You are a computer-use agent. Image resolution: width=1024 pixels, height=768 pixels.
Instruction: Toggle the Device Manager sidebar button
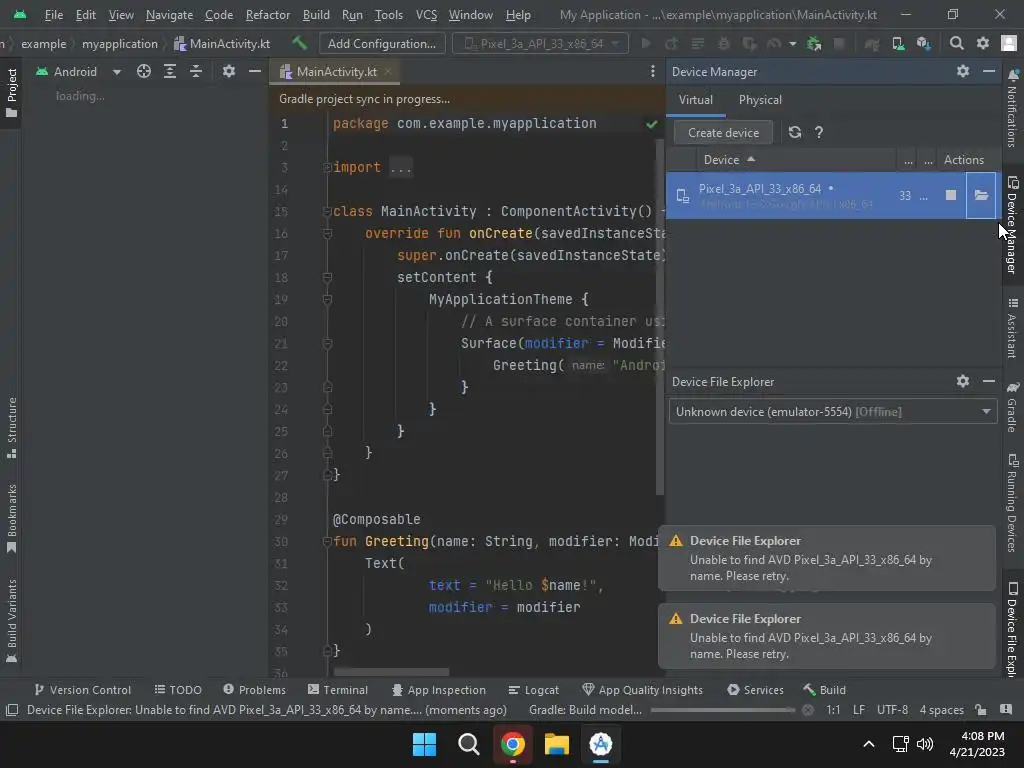1012,225
